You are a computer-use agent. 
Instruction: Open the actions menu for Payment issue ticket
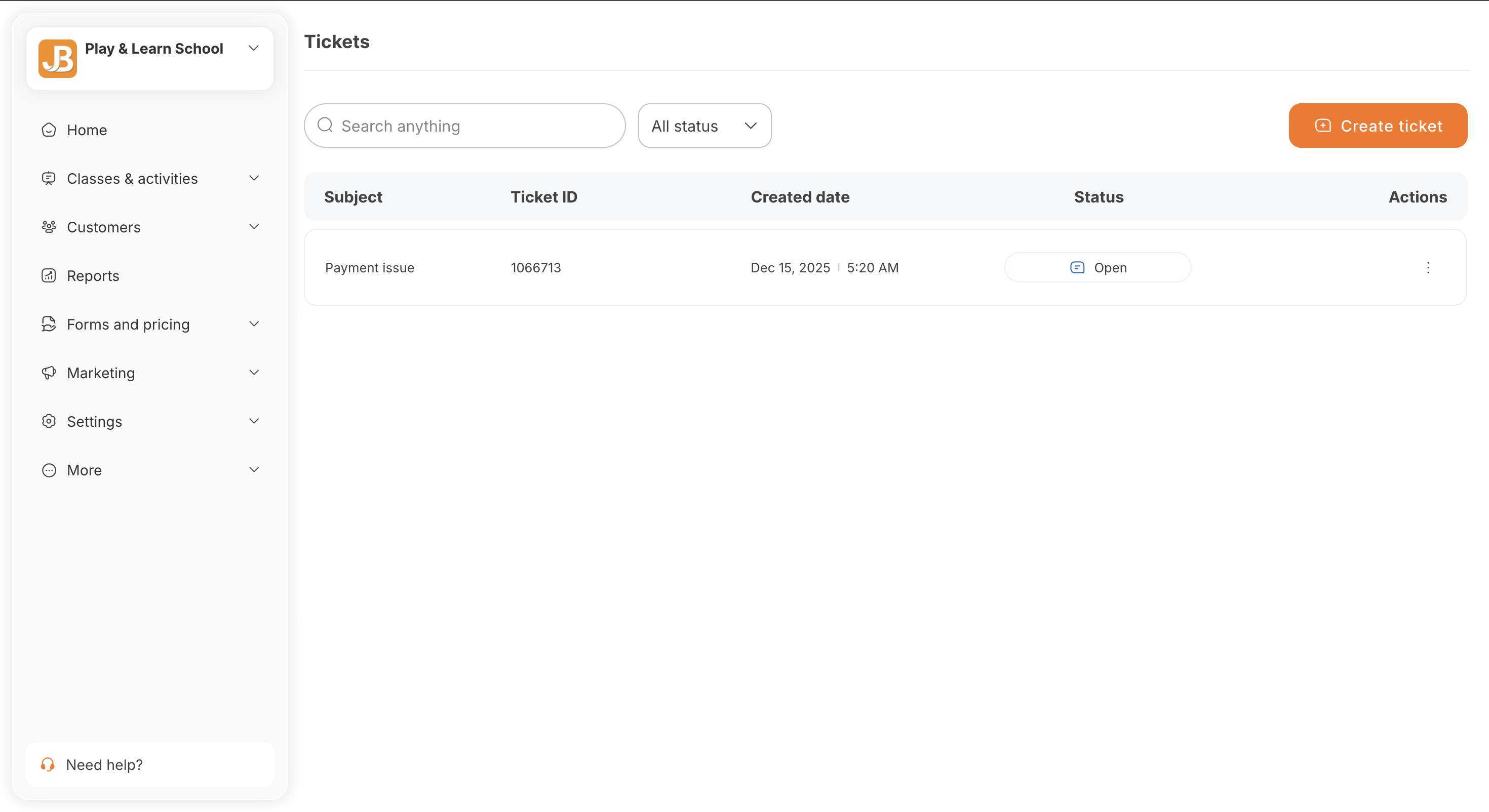1428,267
